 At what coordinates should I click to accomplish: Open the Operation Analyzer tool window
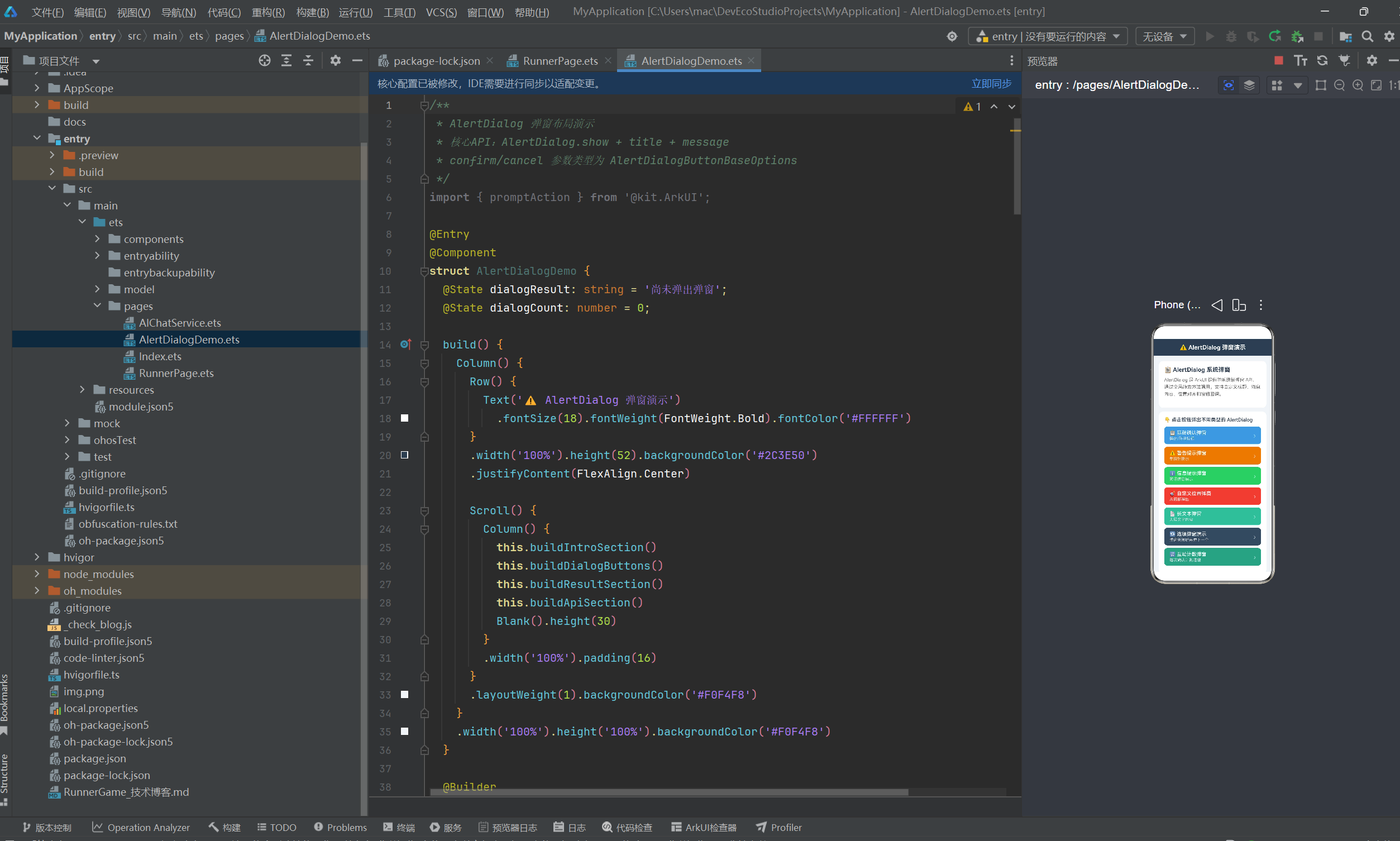(x=141, y=828)
